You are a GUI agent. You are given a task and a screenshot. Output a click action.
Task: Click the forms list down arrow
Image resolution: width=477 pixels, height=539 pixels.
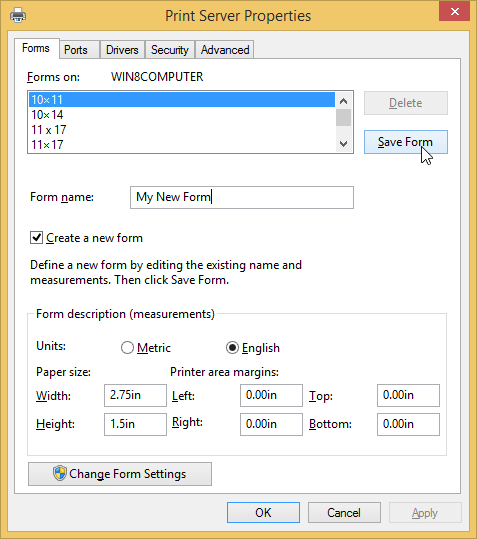(343, 143)
